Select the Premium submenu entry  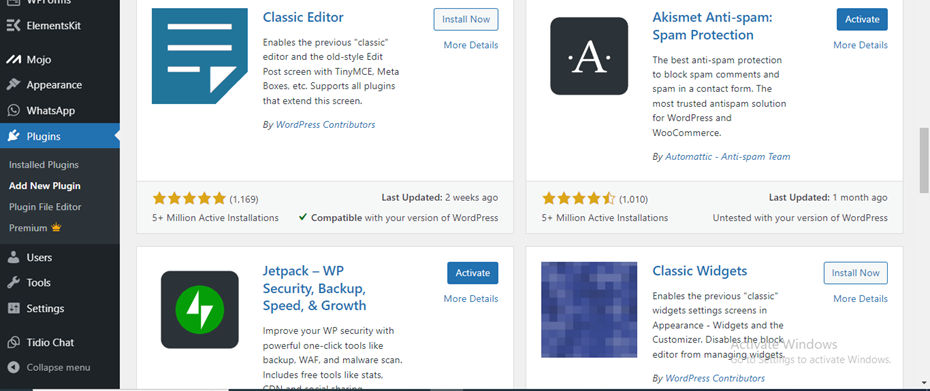pyautogui.click(x=35, y=228)
